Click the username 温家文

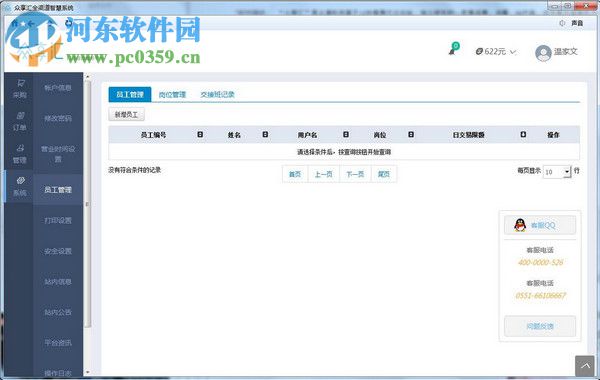click(566, 51)
